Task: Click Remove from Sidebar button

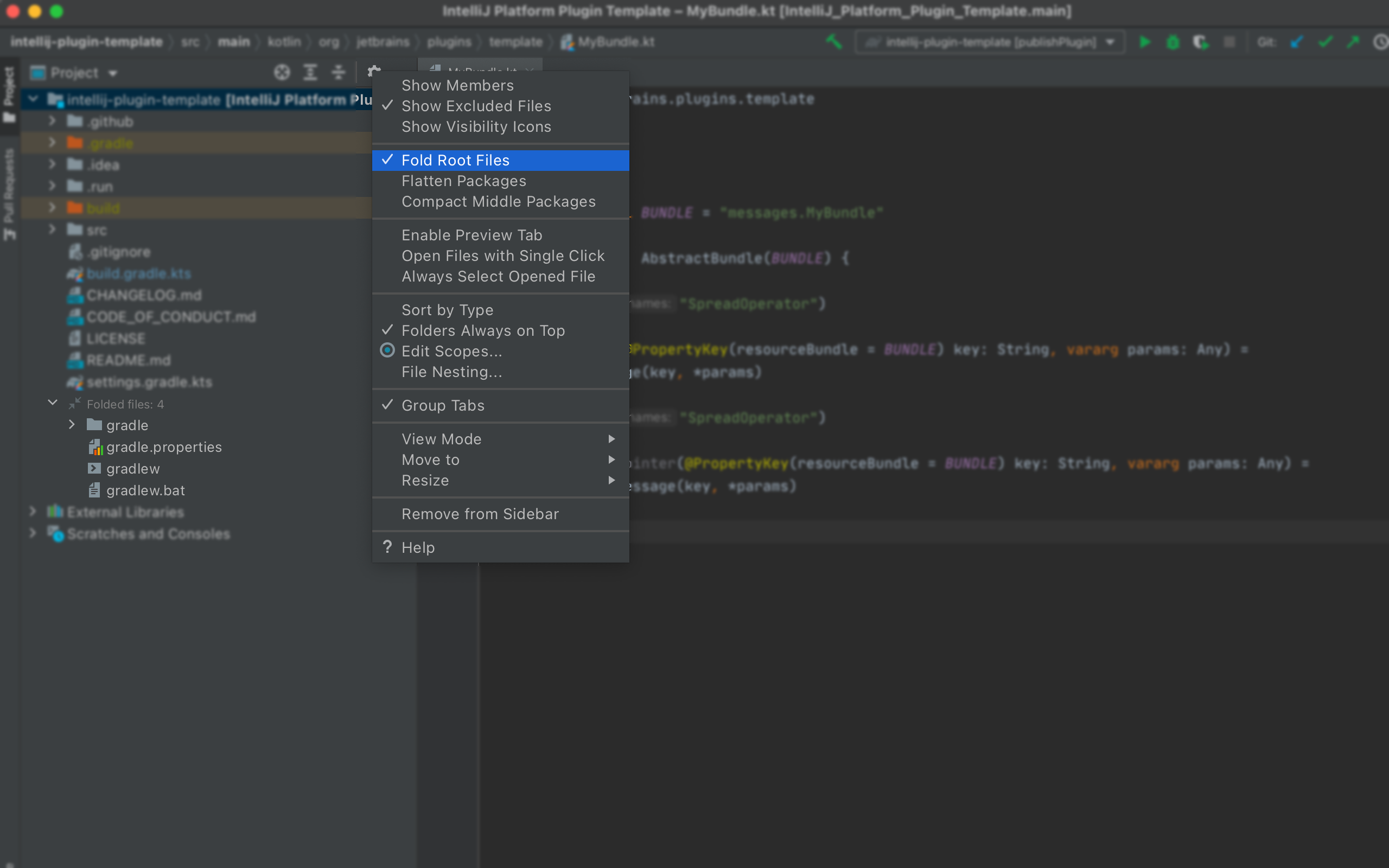Action: tap(480, 513)
